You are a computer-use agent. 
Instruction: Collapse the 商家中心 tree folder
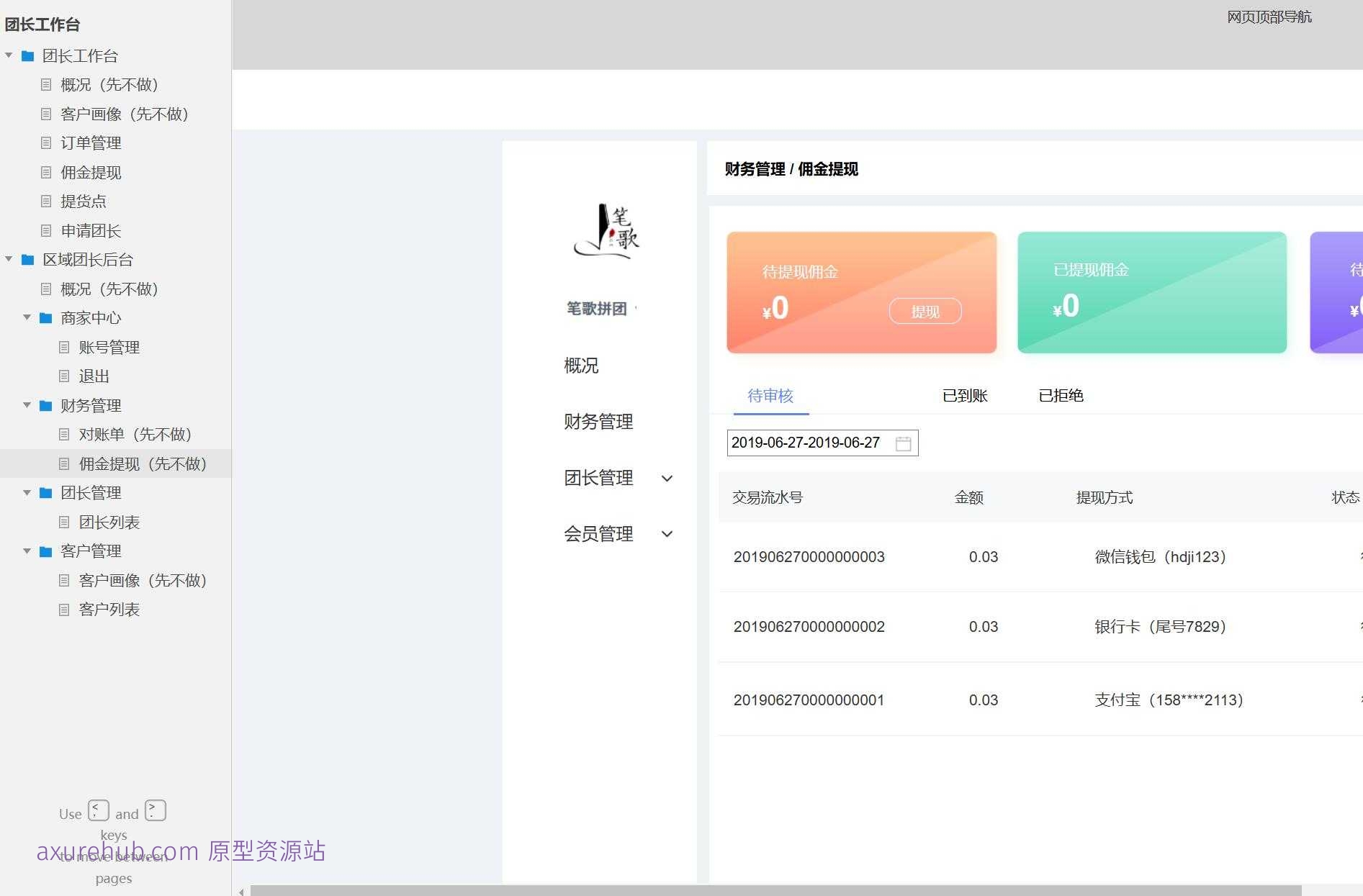point(27,317)
